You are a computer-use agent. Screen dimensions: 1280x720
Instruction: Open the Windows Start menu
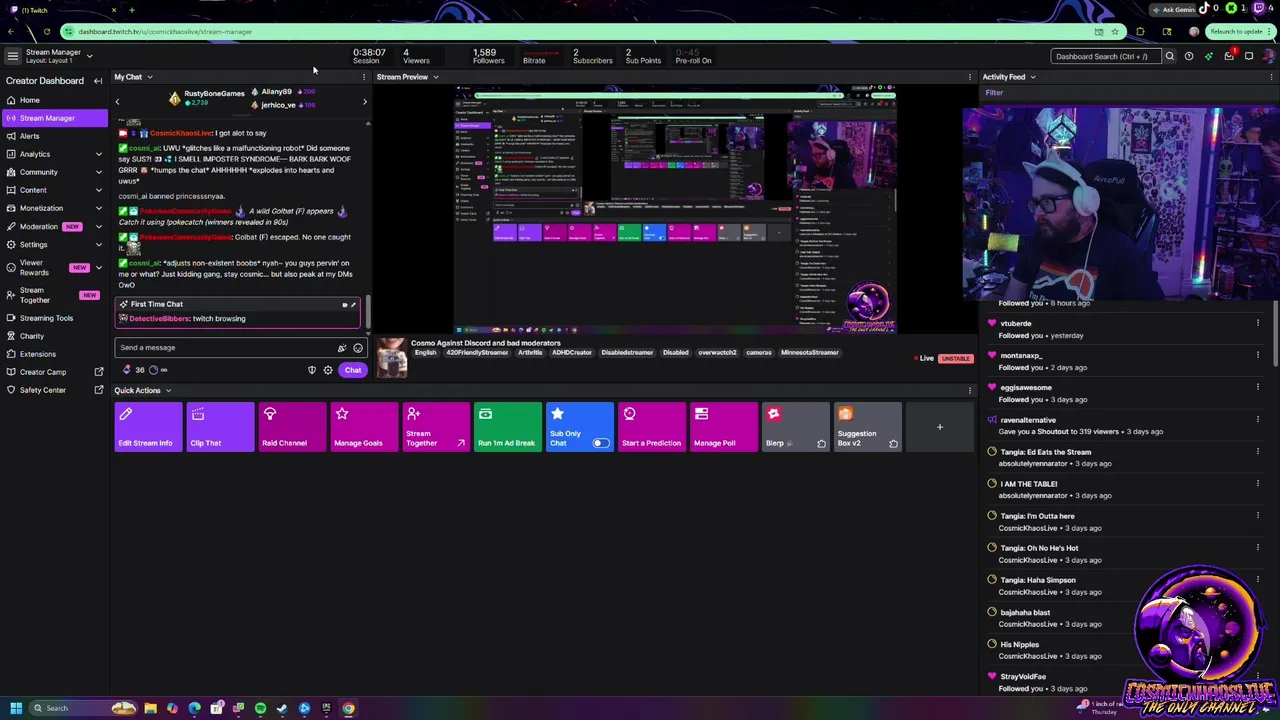pyautogui.click(x=16, y=708)
